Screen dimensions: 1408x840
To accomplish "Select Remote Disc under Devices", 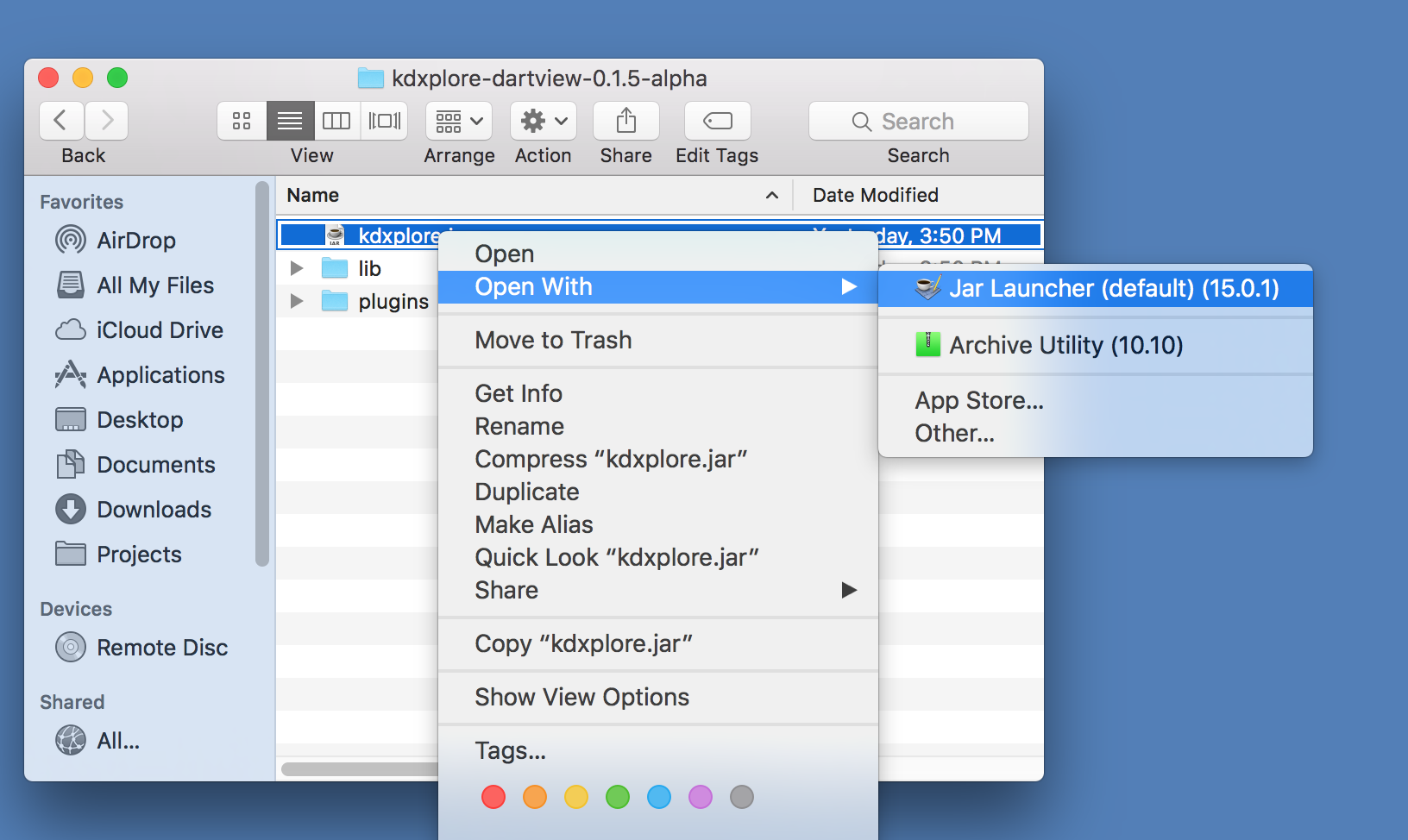I will (141, 647).
